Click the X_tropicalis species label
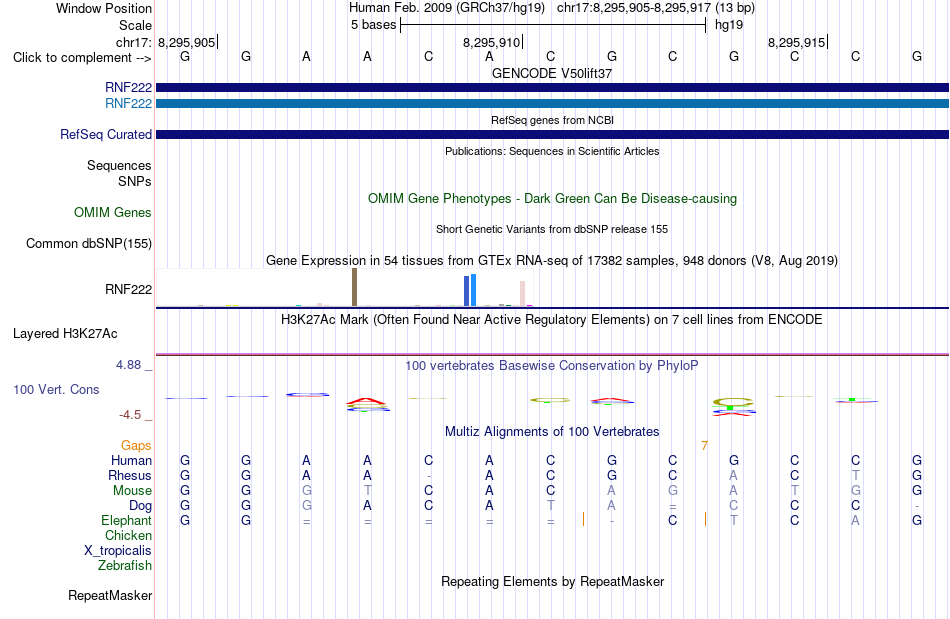This screenshot has width=950, height=619. tap(118, 551)
